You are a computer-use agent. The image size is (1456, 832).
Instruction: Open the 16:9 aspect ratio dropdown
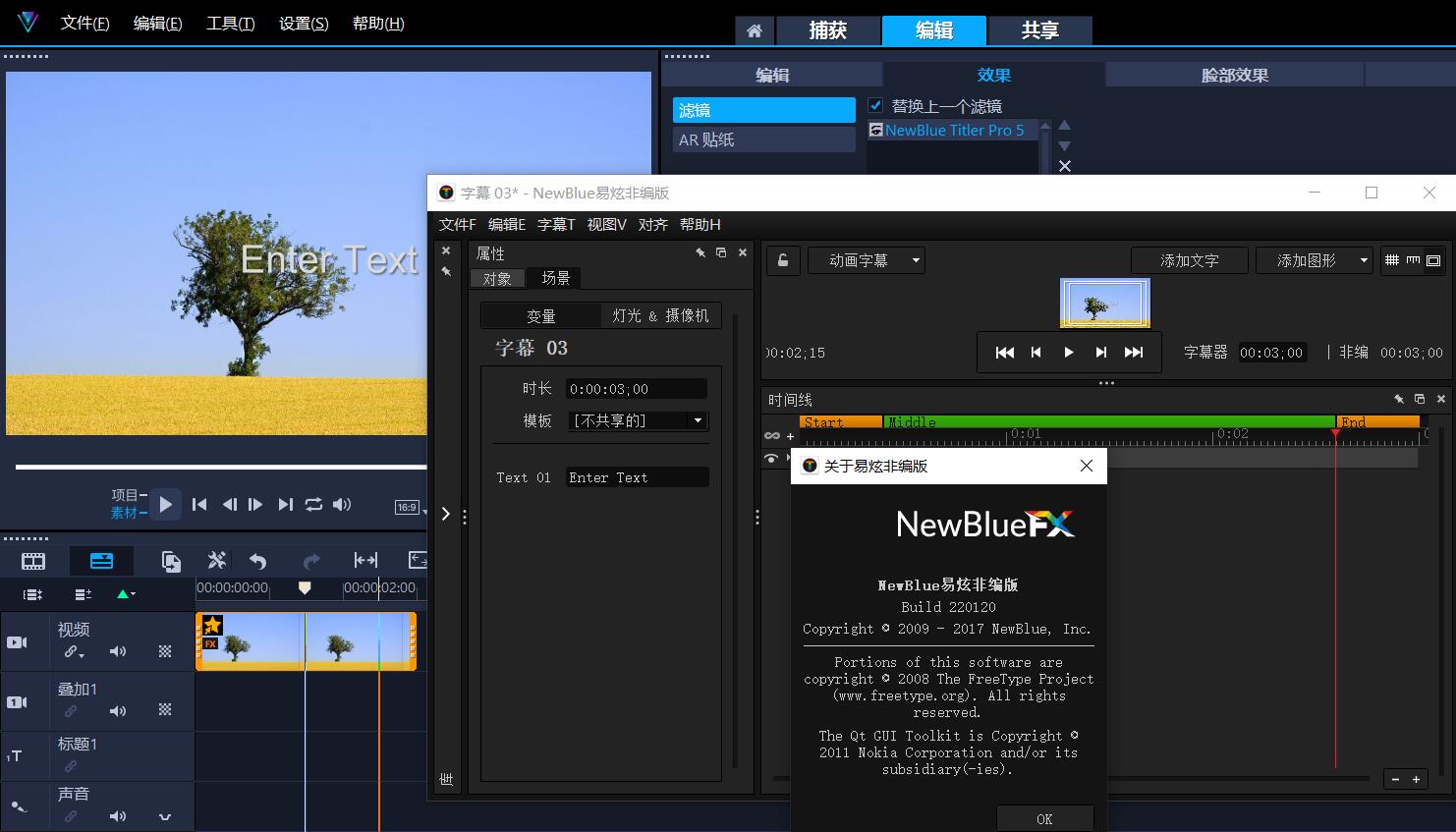(411, 508)
